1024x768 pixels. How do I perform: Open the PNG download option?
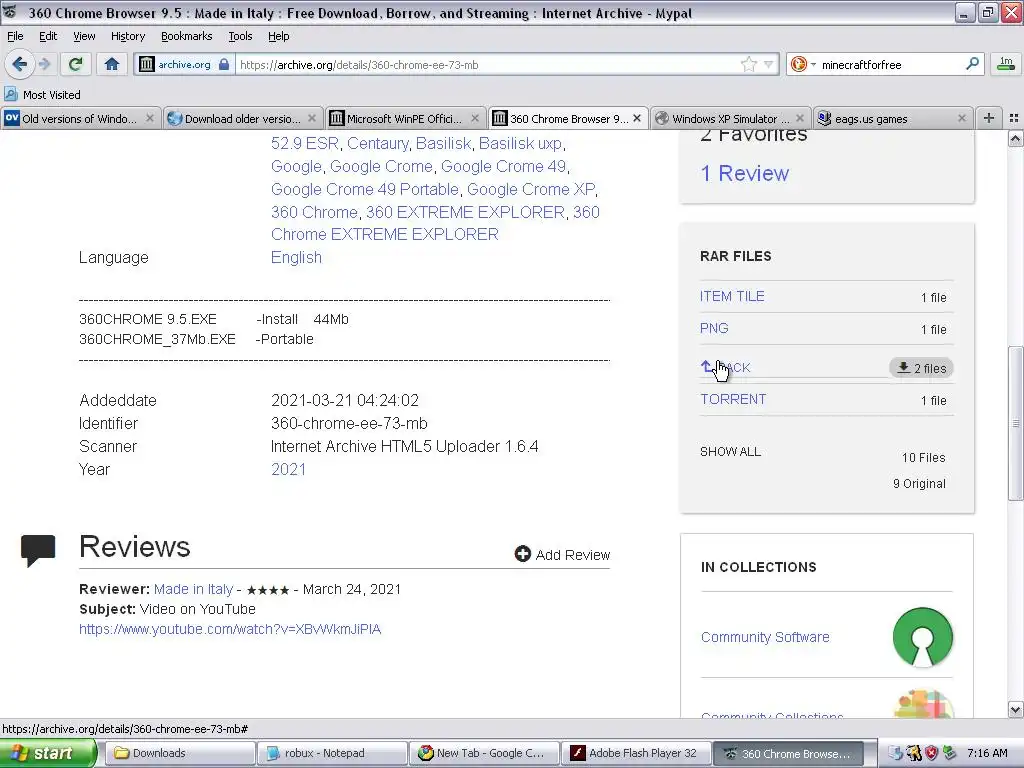coord(714,328)
